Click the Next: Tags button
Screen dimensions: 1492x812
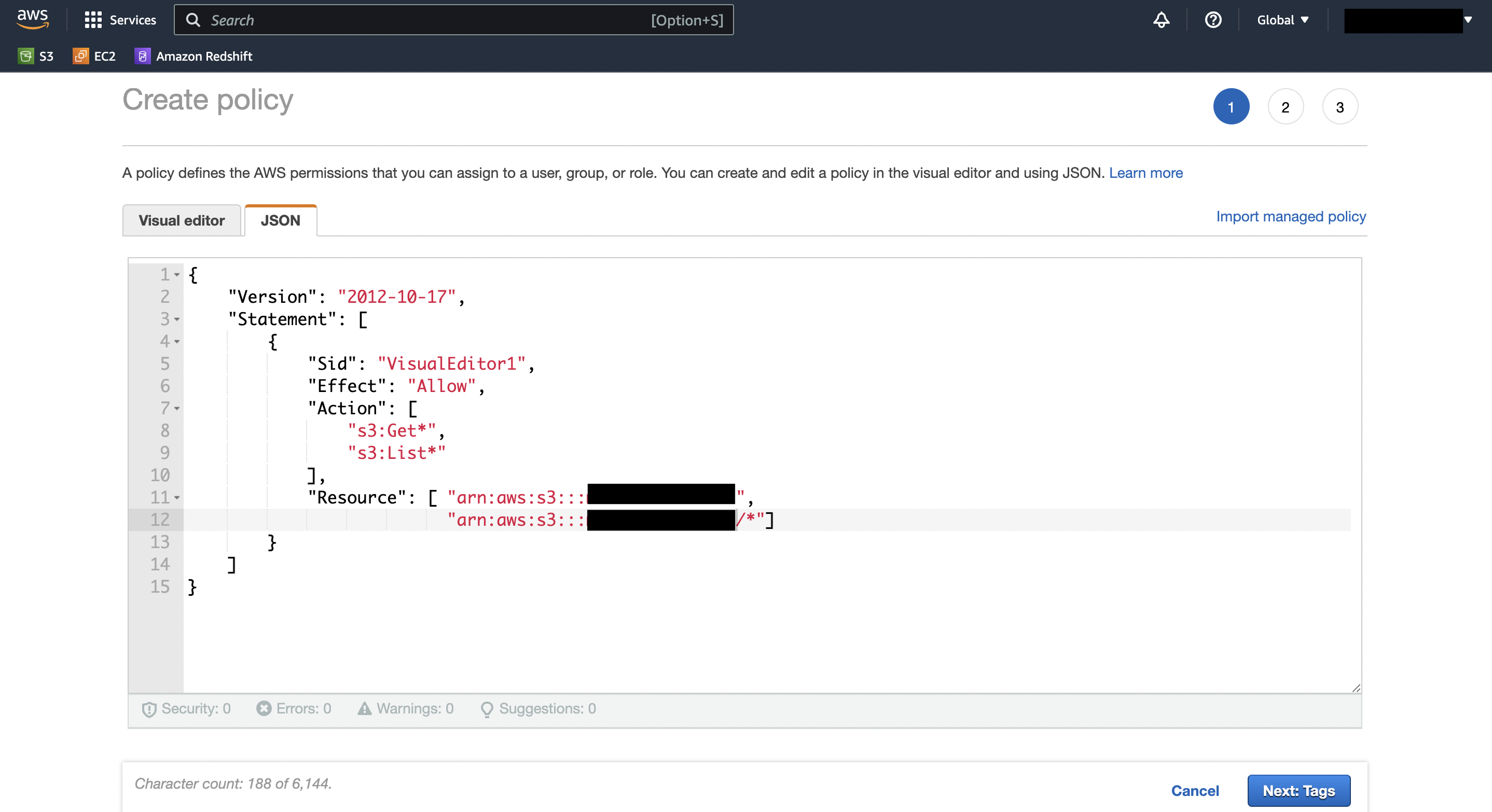tap(1298, 791)
